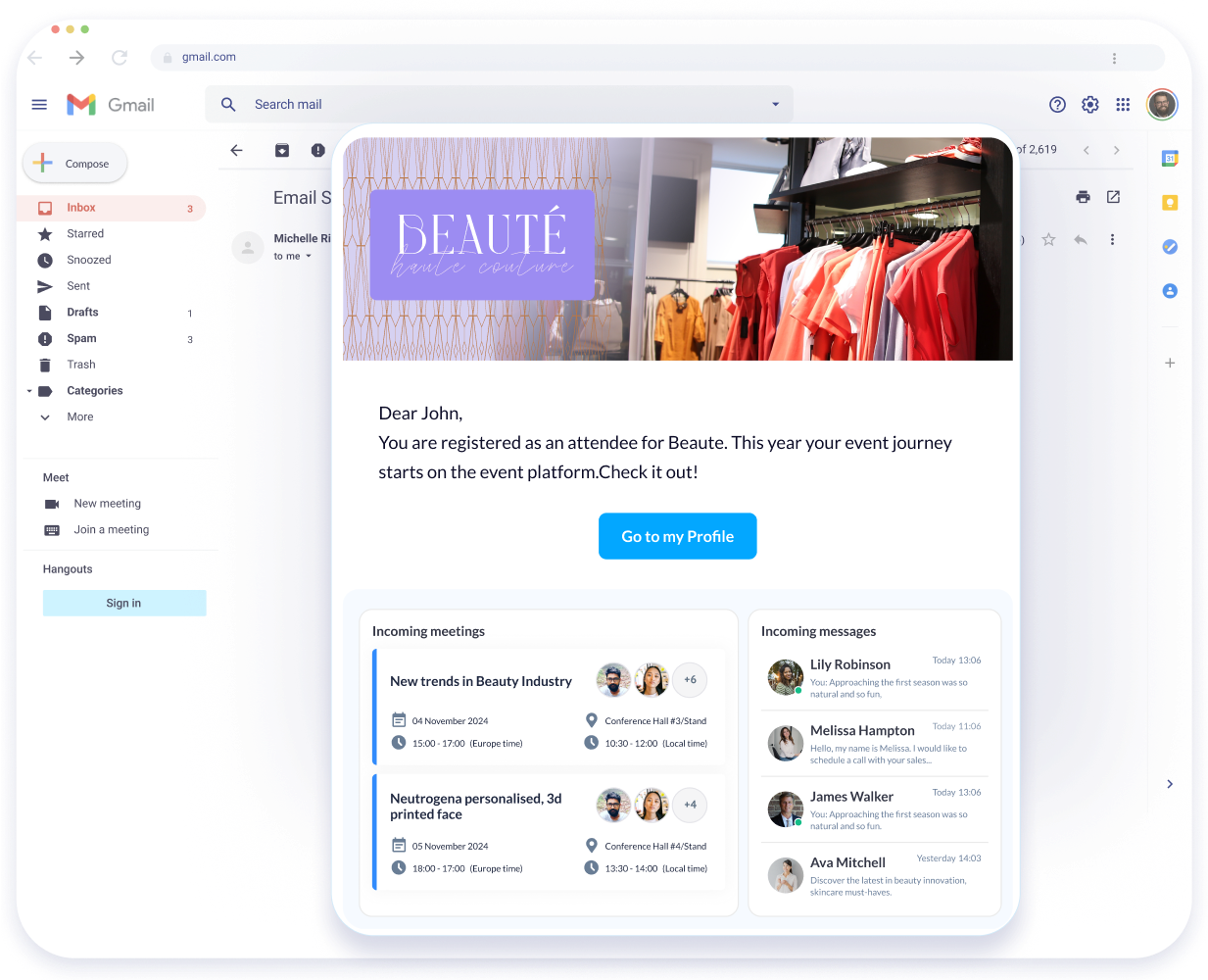Show recipient details next to 'to me'

click(x=309, y=257)
